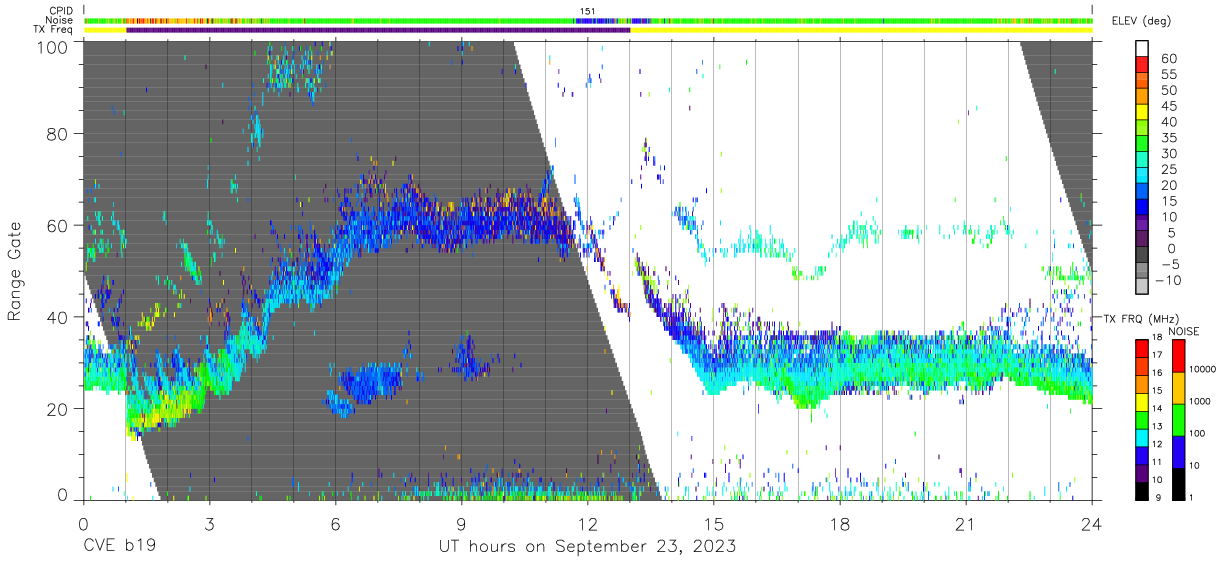Click the purple 5-10 segment of the elevation colorbar
Image resolution: width=1228 pixels, height=567 pixels.
(1142, 224)
